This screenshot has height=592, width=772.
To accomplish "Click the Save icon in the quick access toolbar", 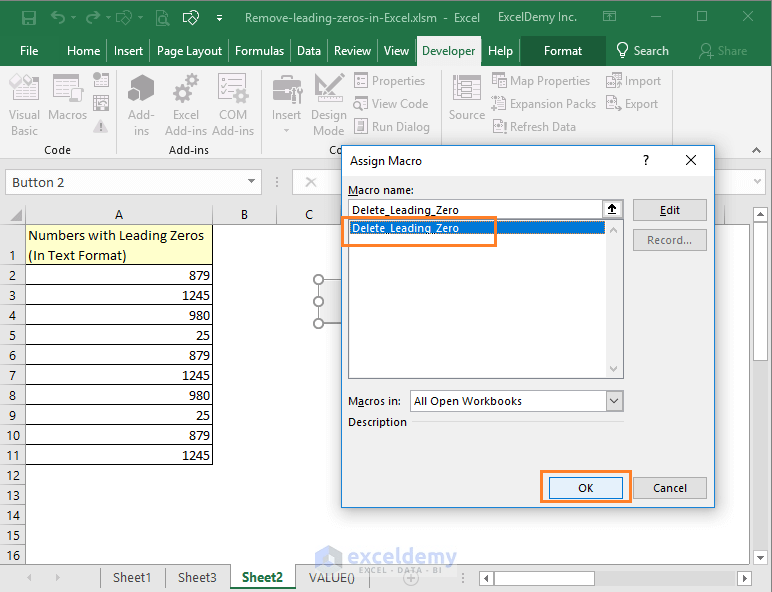I will (x=29, y=18).
